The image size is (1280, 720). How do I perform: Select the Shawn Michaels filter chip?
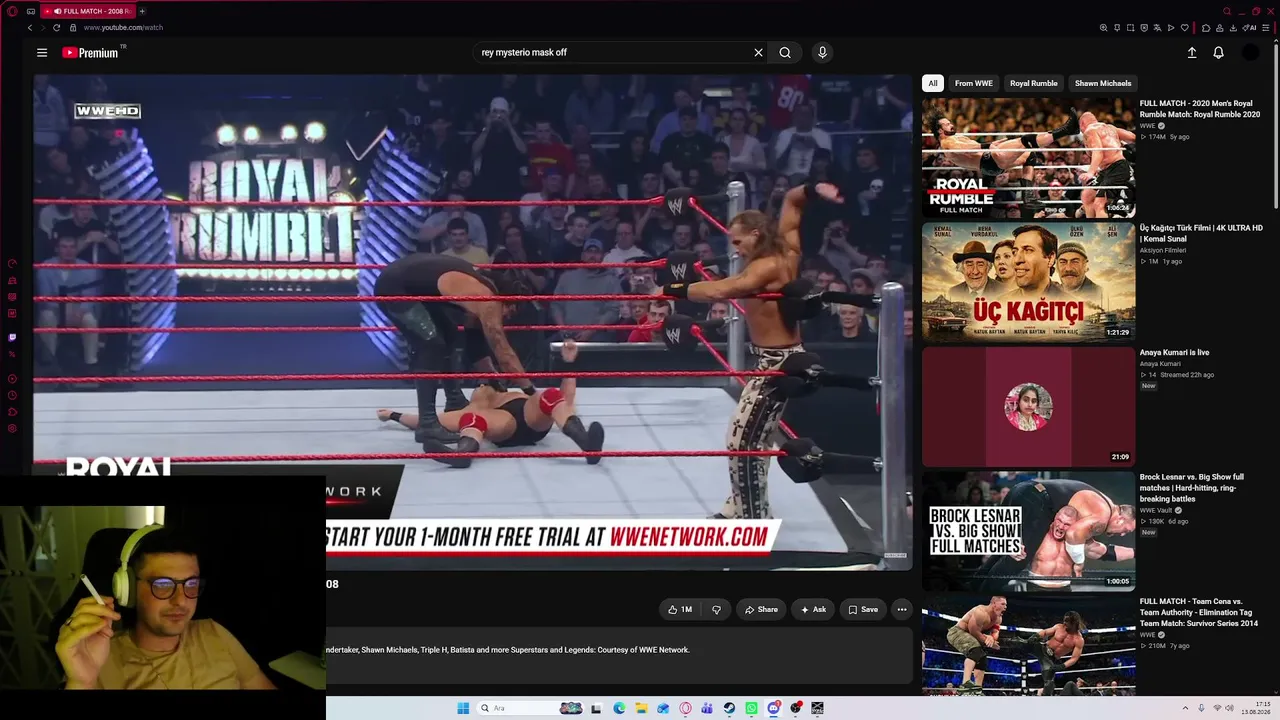pyautogui.click(x=1103, y=83)
